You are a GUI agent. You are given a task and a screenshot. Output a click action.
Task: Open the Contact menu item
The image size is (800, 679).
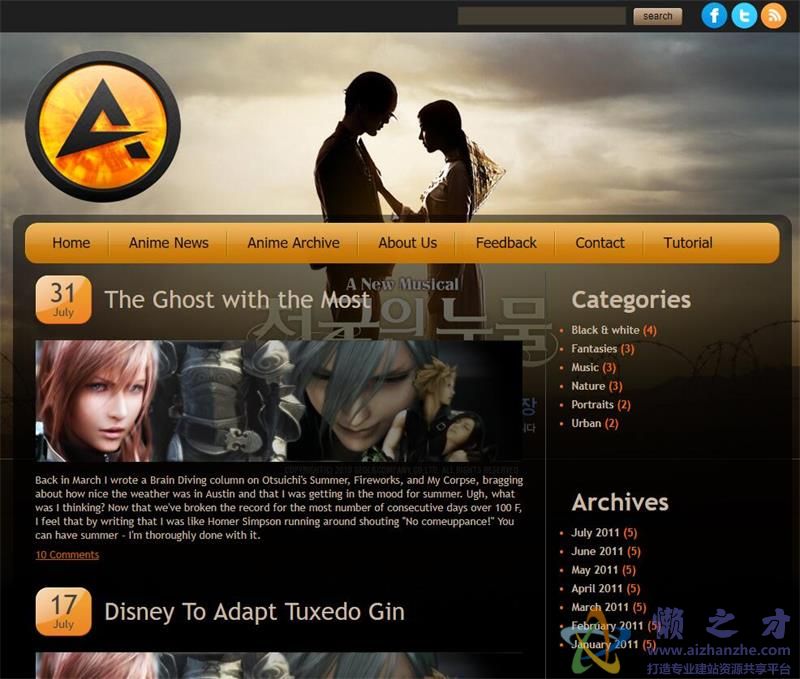pos(599,243)
